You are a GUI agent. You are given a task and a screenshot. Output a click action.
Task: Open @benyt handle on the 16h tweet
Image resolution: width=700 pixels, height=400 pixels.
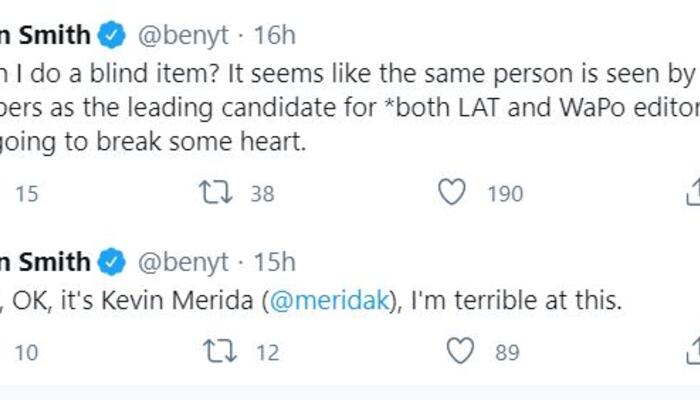pyautogui.click(x=183, y=36)
